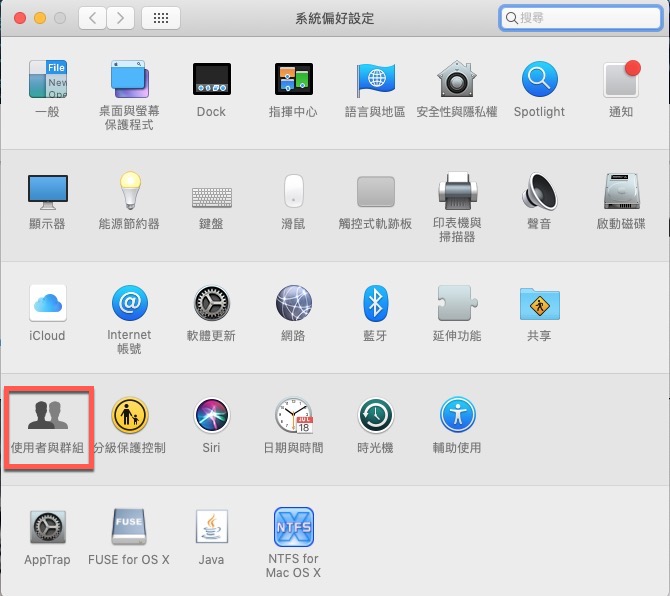This screenshot has height=596, width=670.
Task: Minimize window with the yellow button
Action: (x=40, y=18)
